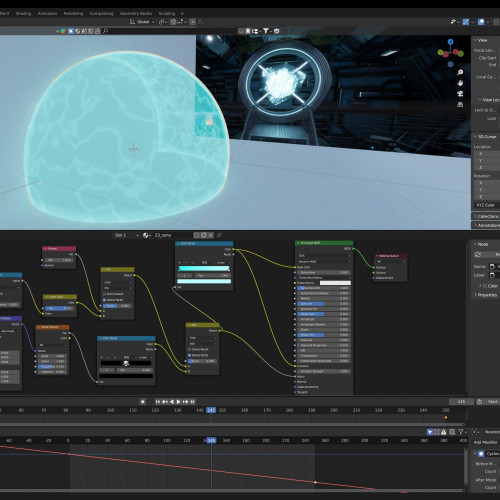Toggle show-errors warning icon in graph editor
The height and width of the screenshot is (500, 500).
(444, 432)
